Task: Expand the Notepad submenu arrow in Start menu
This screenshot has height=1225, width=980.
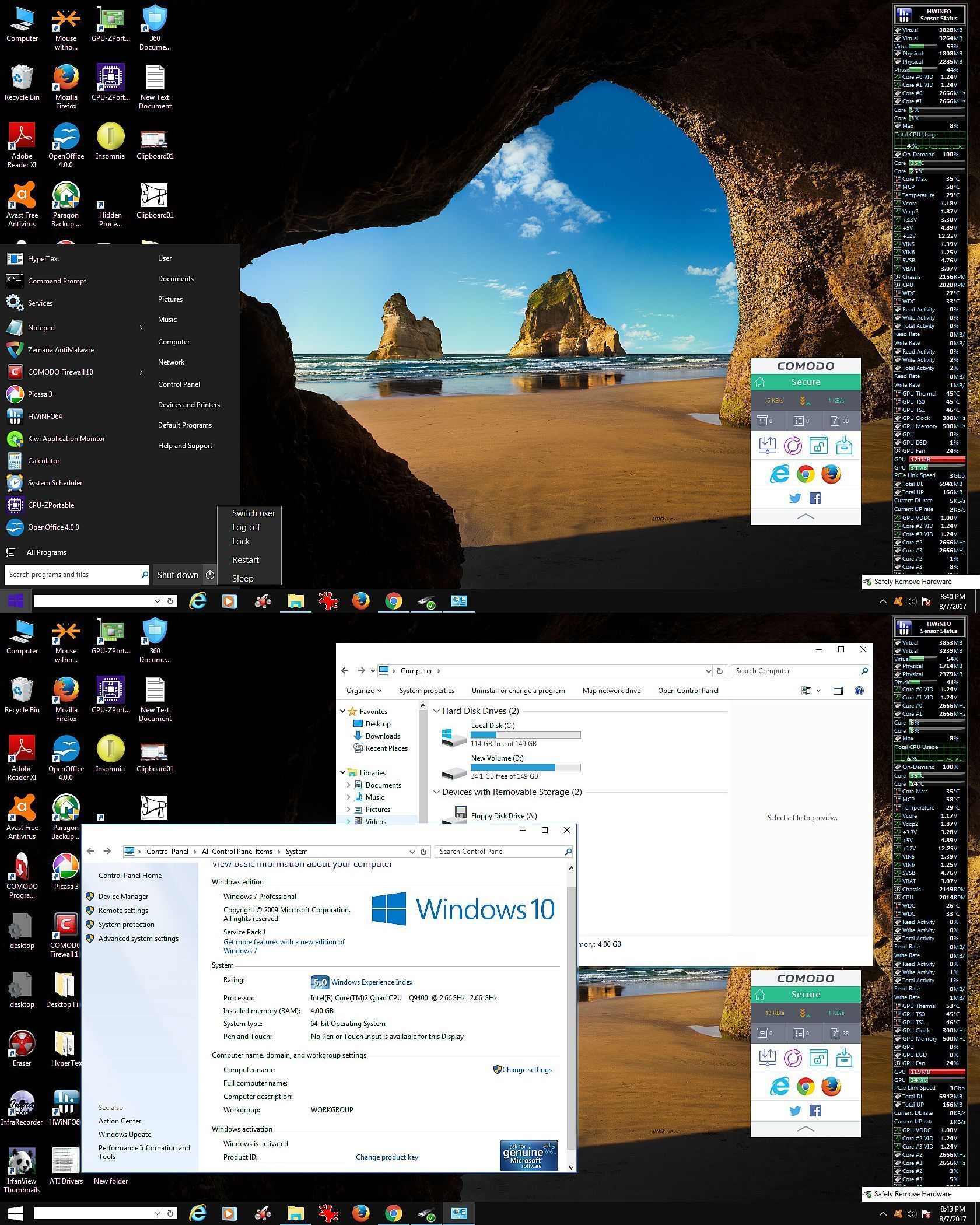Action: [x=141, y=328]
